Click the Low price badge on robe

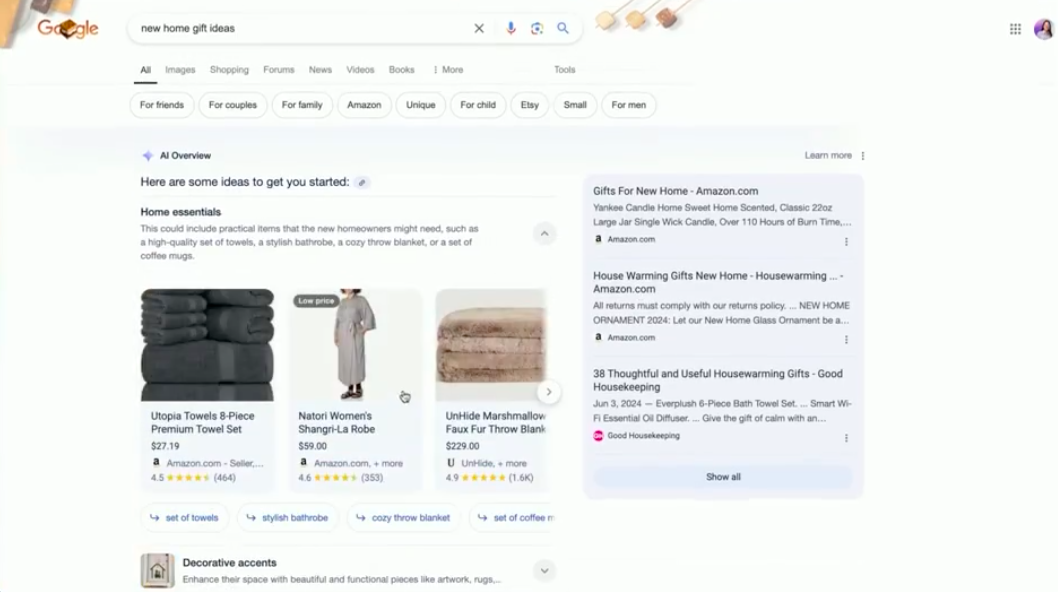[316, 300]
